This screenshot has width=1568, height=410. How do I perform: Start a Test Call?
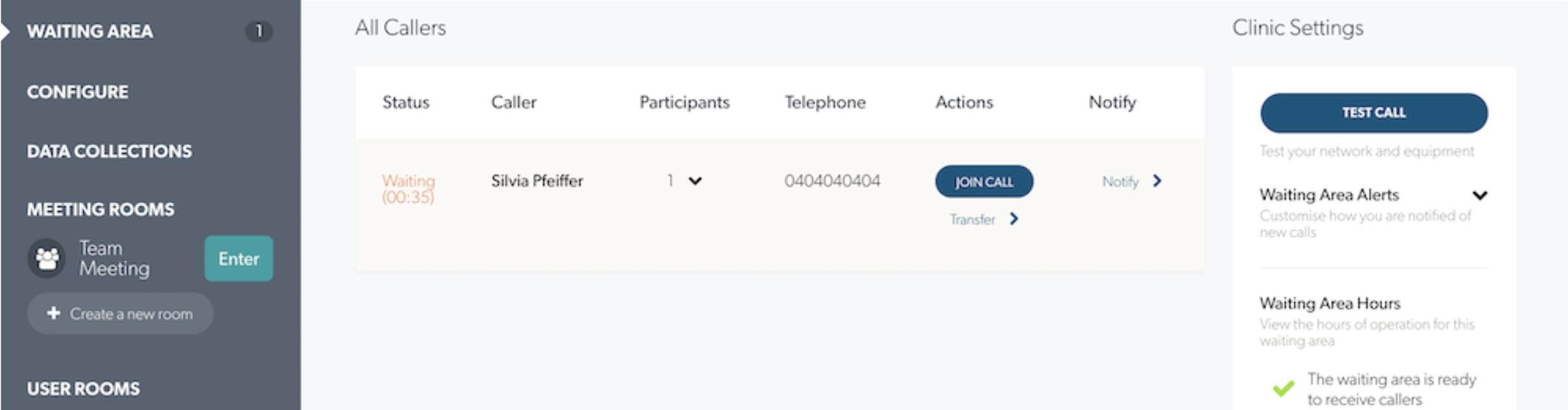tap(1374, 113)
